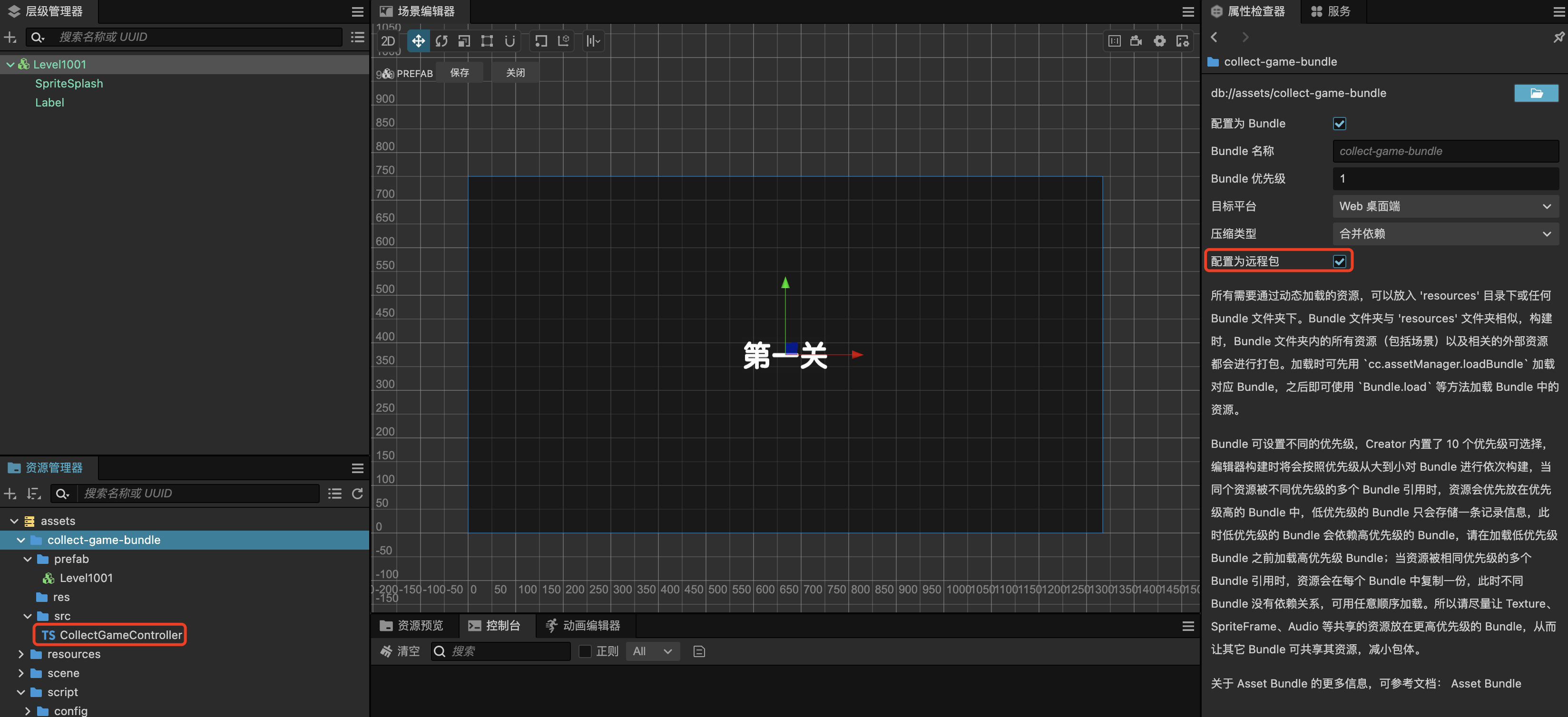1568x717 pixels.
Task: Select the CollectGameController script
Action: (x=120, y=635)
